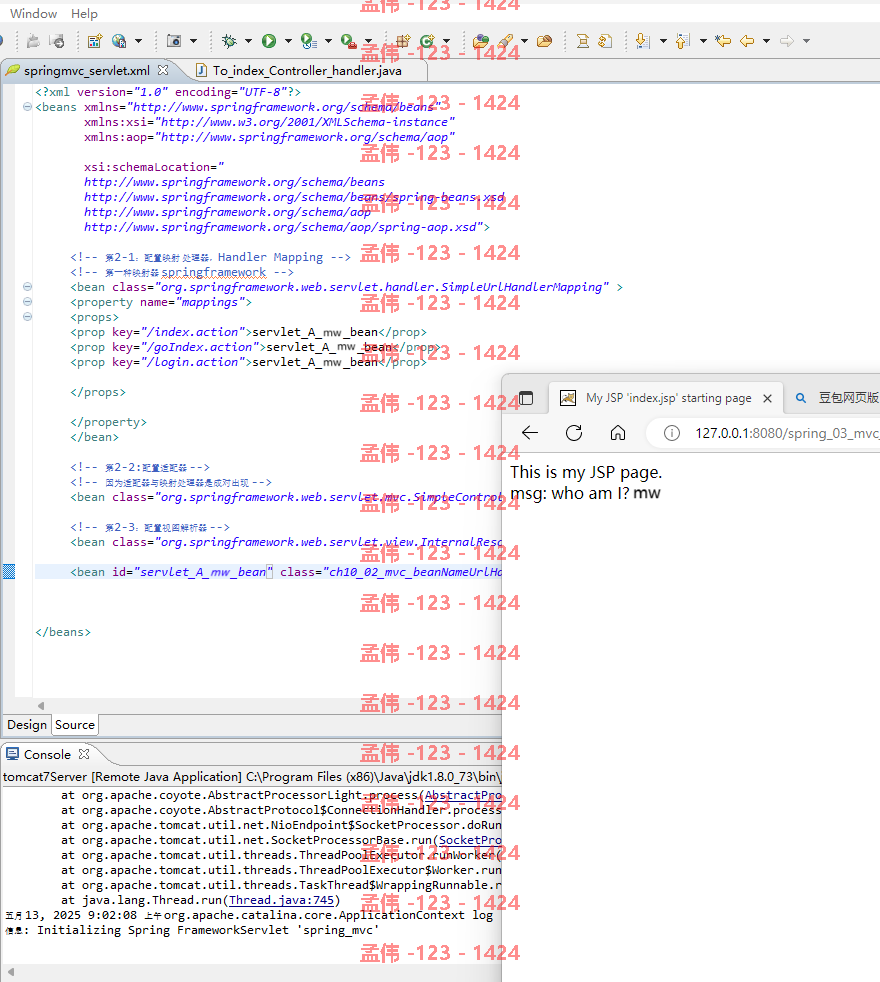
Task: Open the Help menu
Action: tap(84, 13)
